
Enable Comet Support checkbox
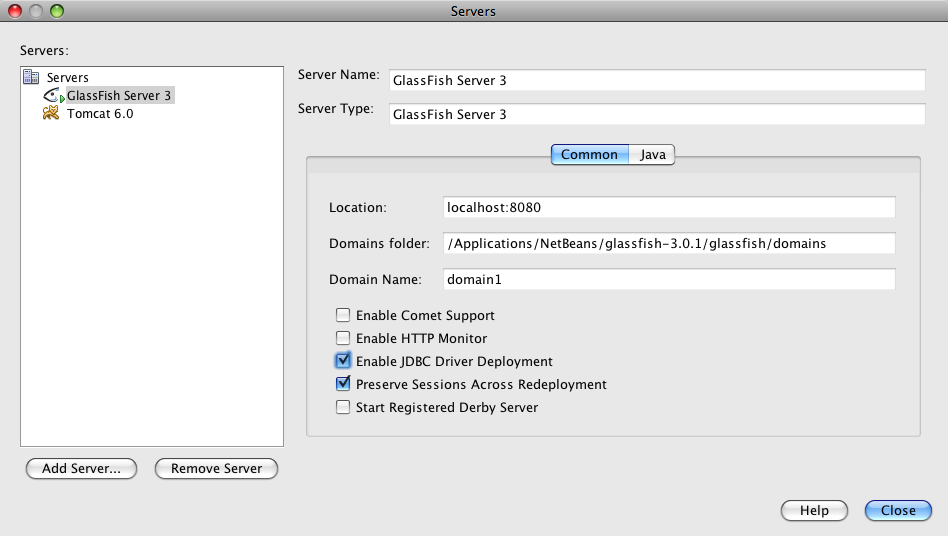[344, 315]
